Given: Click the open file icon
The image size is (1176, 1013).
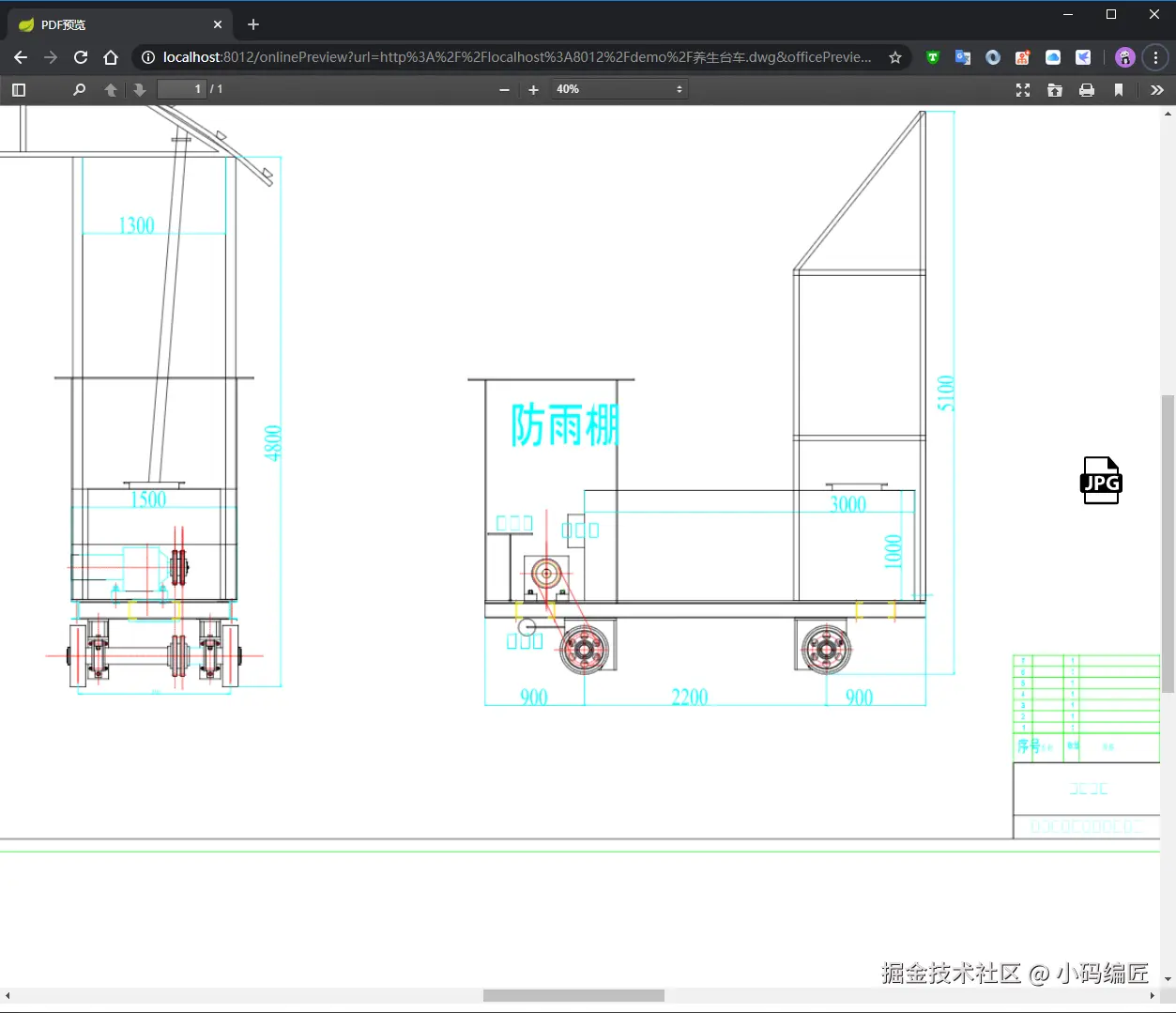Looking at the screenshot, I should [x=1055, y=89].
